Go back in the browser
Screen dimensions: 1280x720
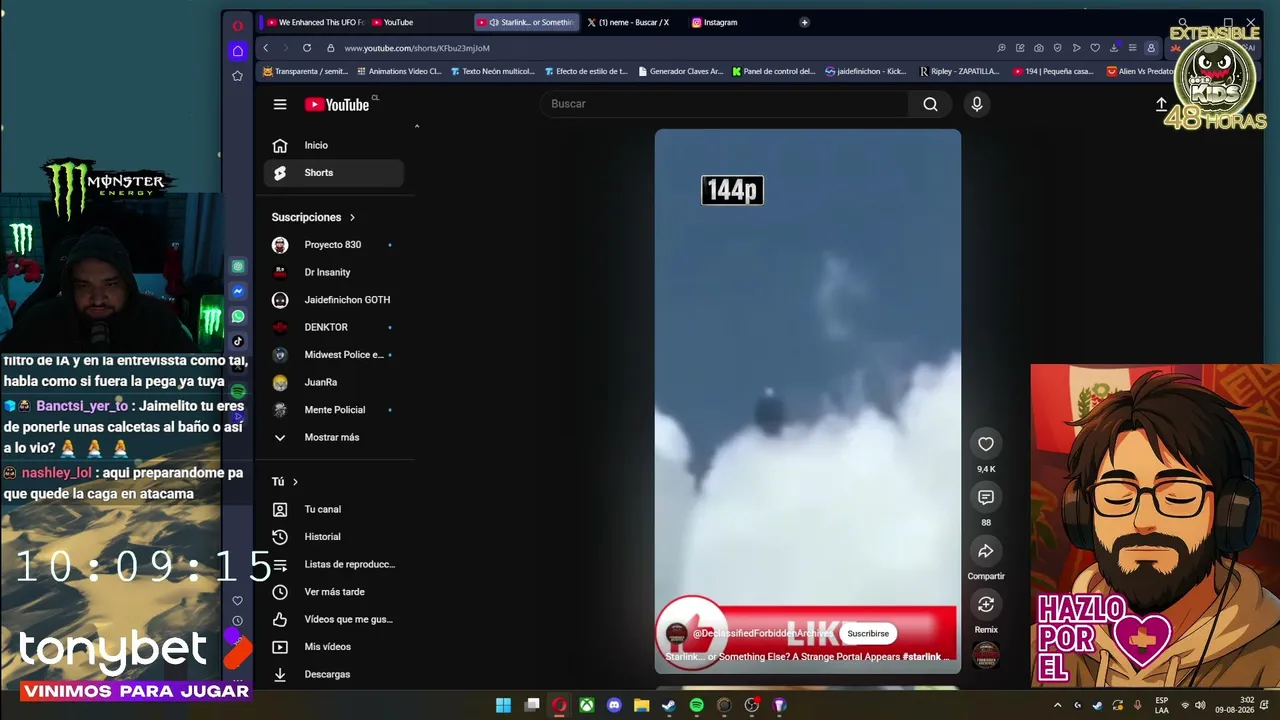(266, 48)
